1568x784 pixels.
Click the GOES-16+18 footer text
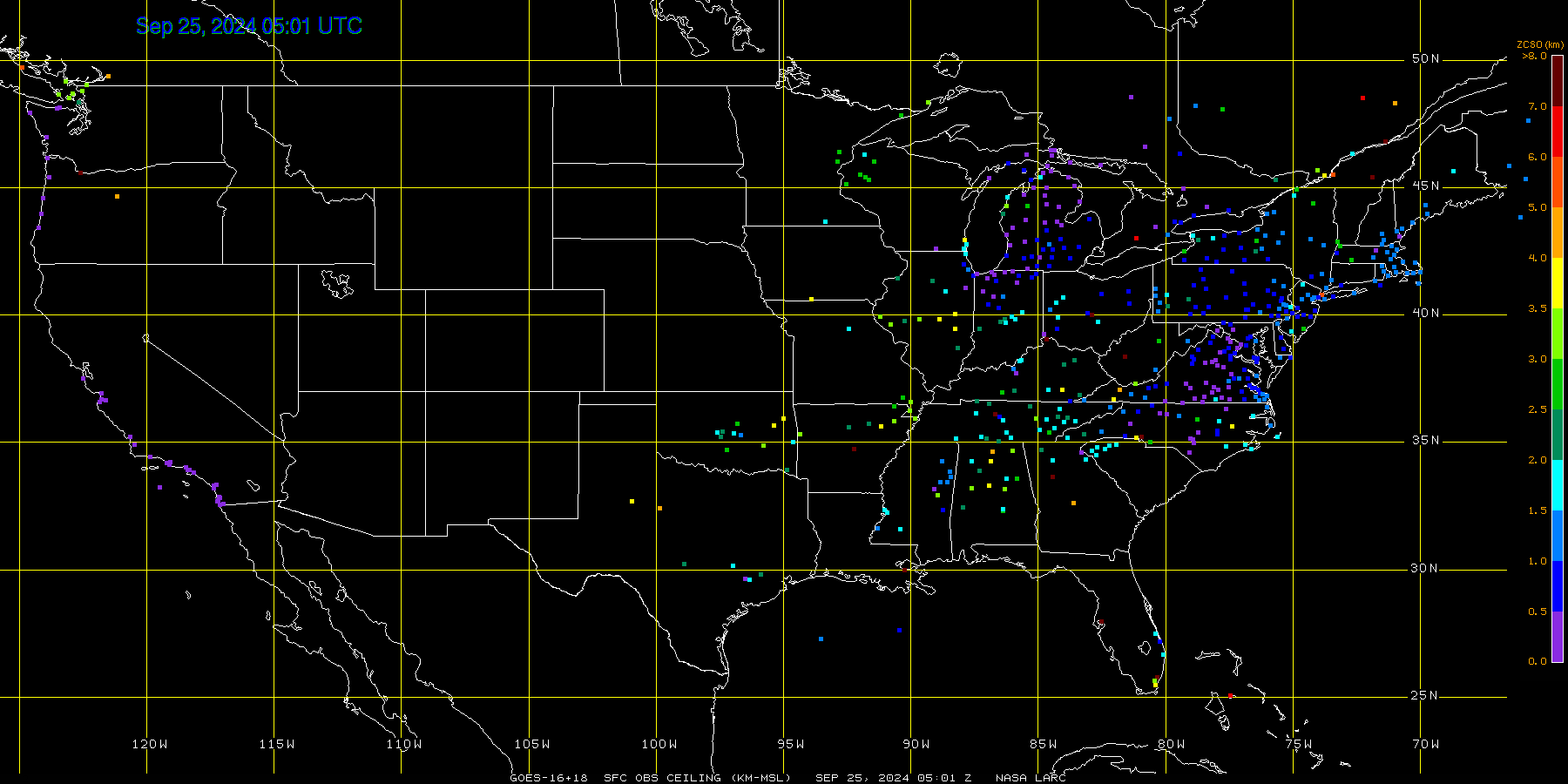coord(549,778)
